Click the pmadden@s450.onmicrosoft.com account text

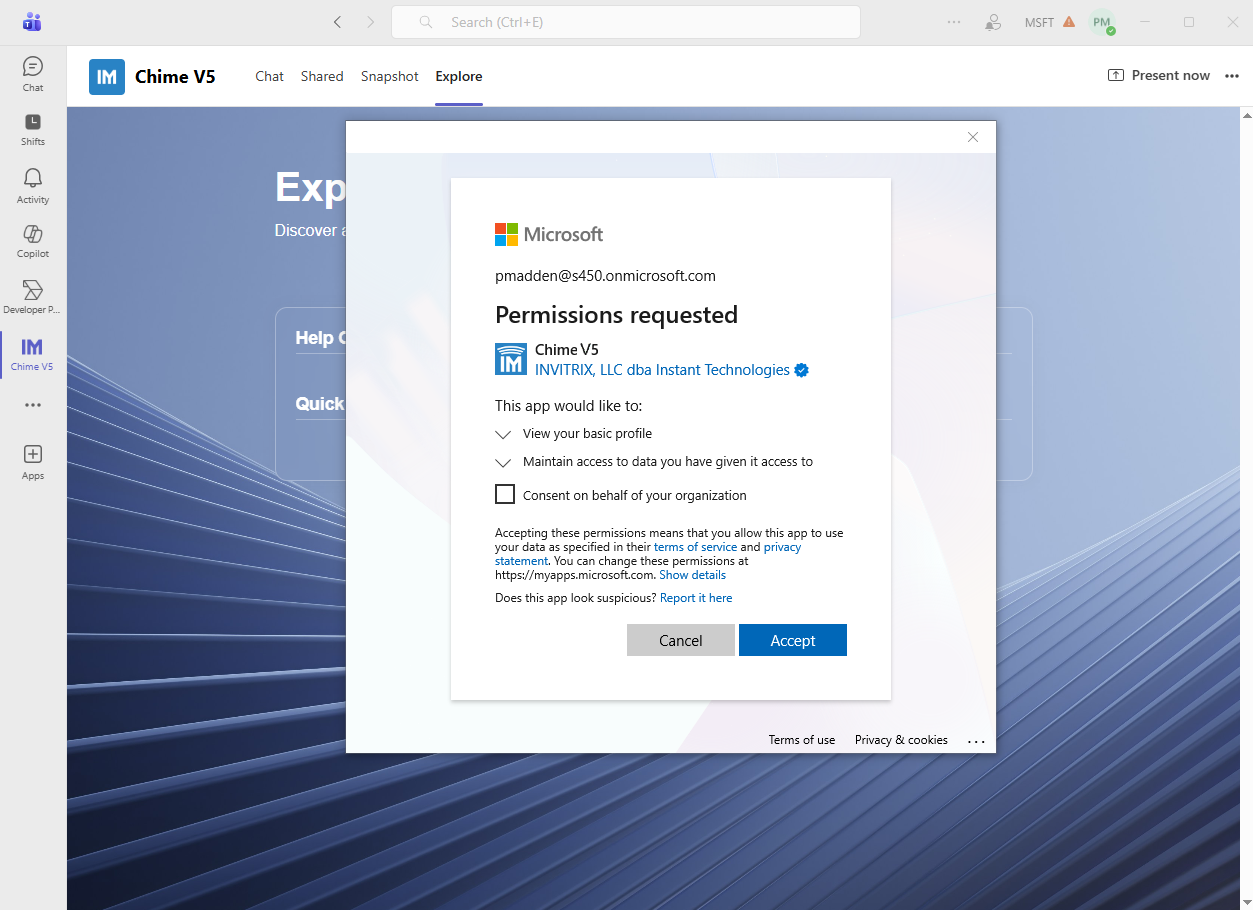(x=605, y=276)
